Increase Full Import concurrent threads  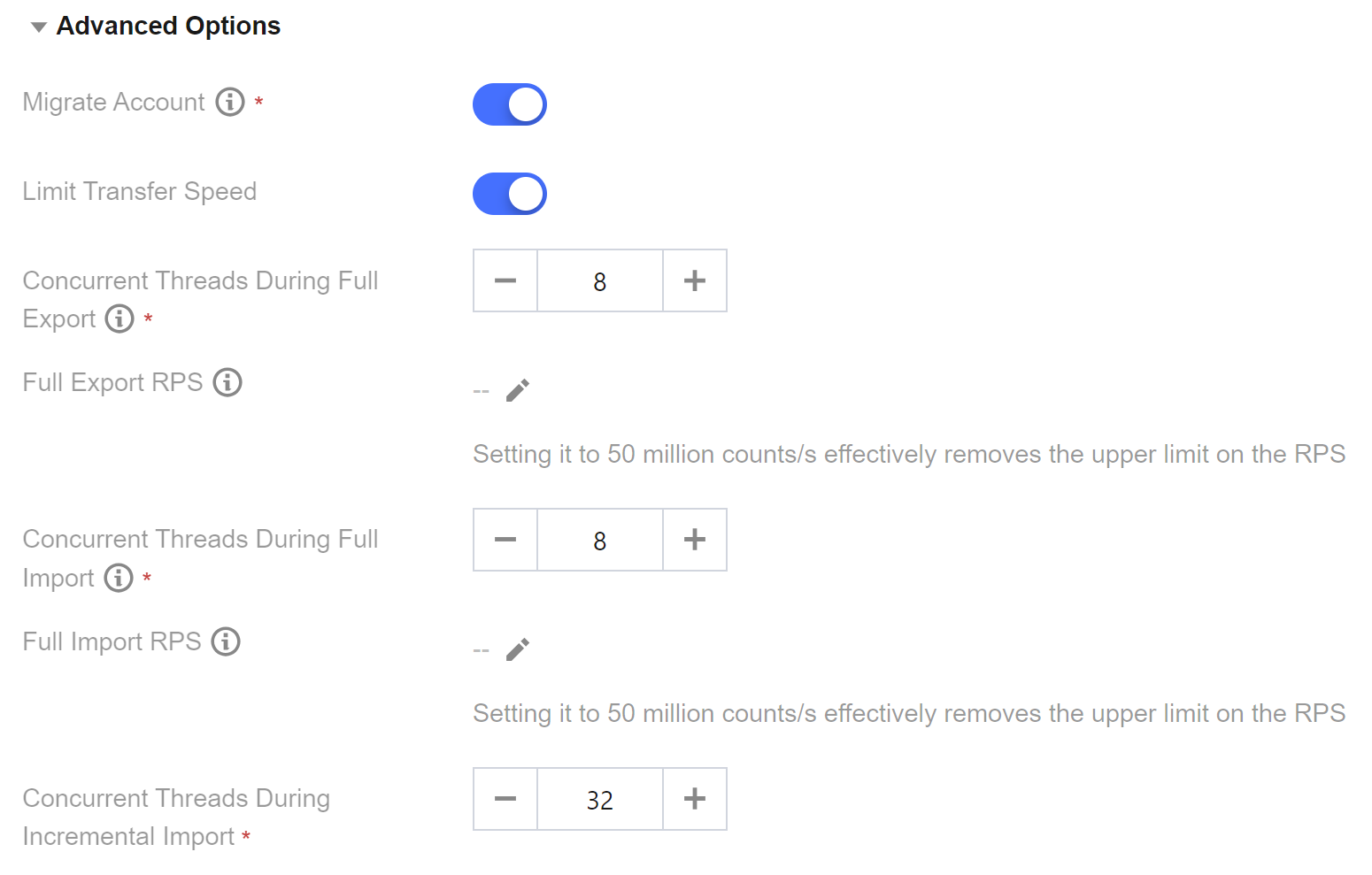pos(695,540)
